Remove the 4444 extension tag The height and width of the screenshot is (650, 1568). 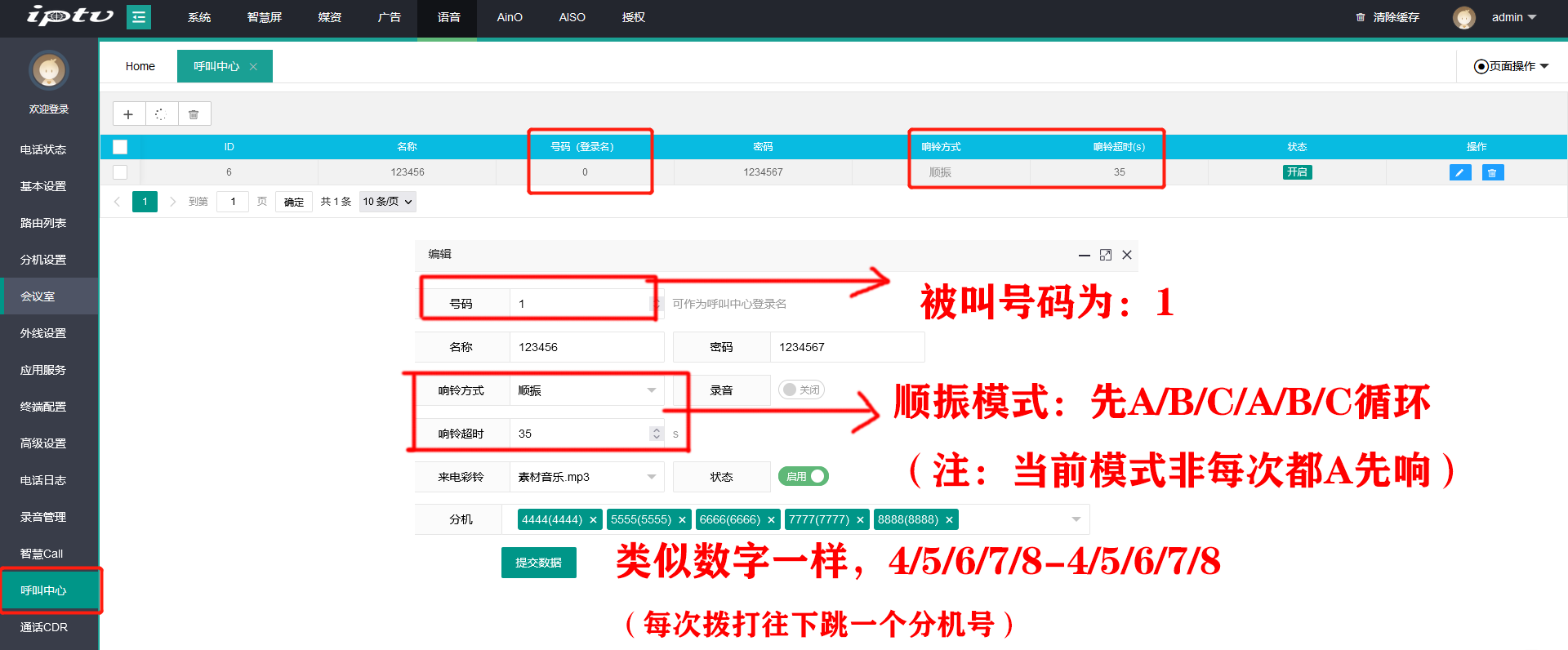[x=594, y=520]
